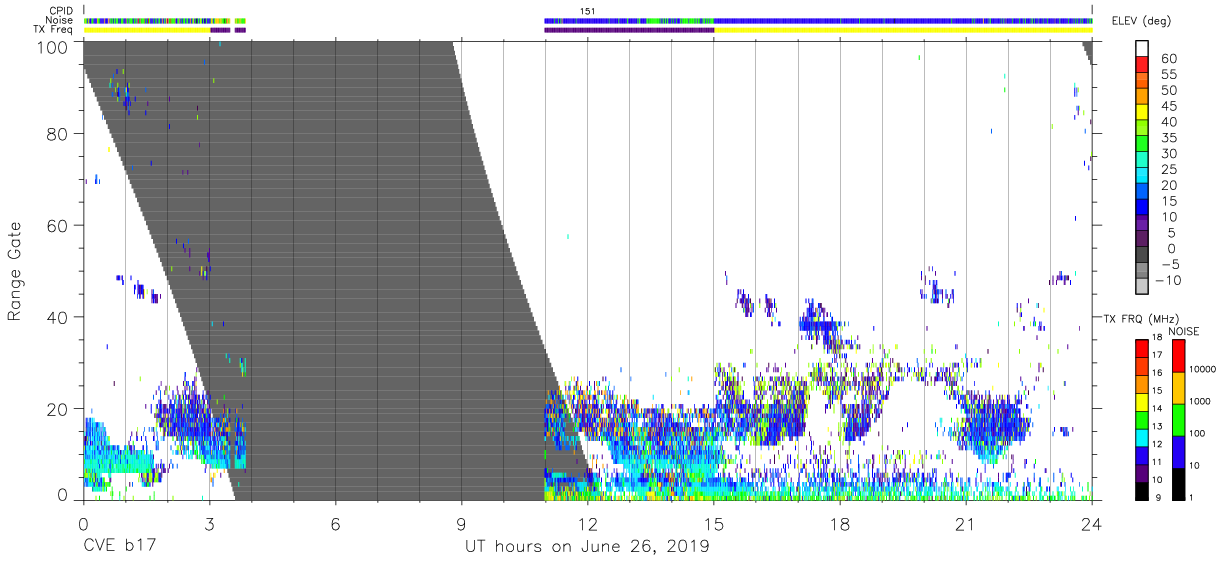Select the Range Gate y-axis title
1228x567 pixels.
point(15,271)
